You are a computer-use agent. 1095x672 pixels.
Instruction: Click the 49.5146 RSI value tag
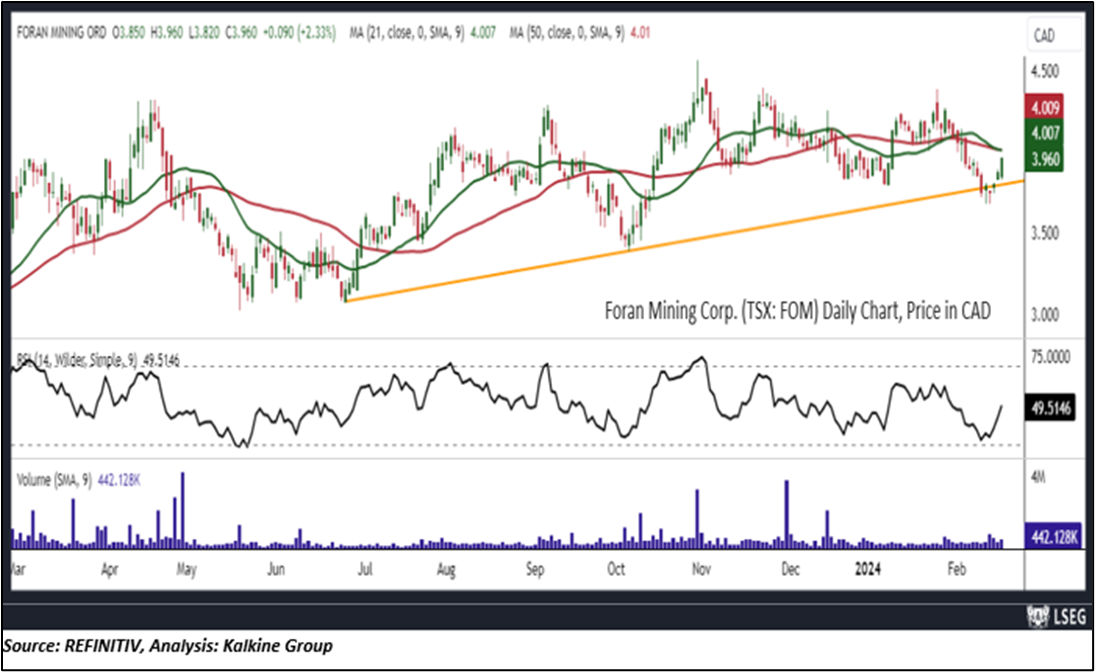(1050, 408)
